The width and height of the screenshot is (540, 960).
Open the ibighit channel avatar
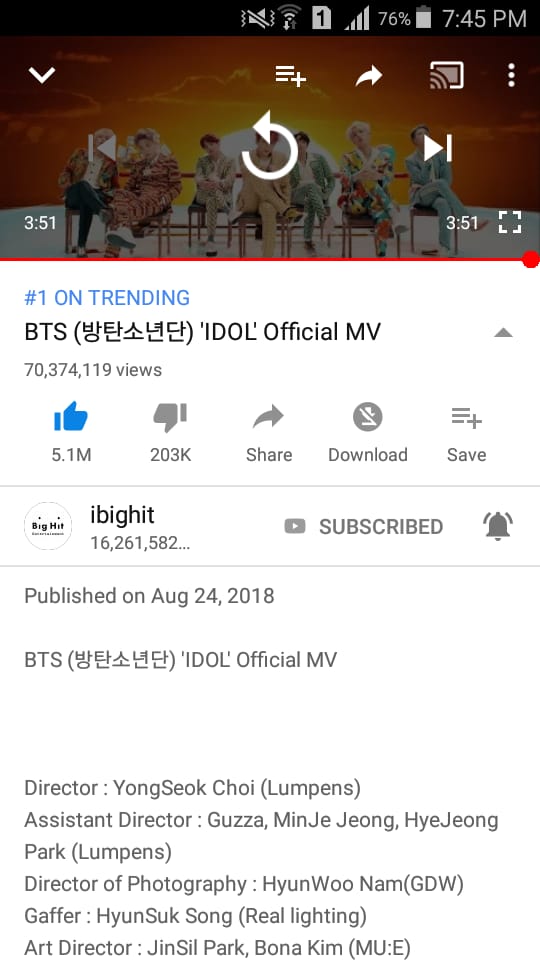click(48, 526)
